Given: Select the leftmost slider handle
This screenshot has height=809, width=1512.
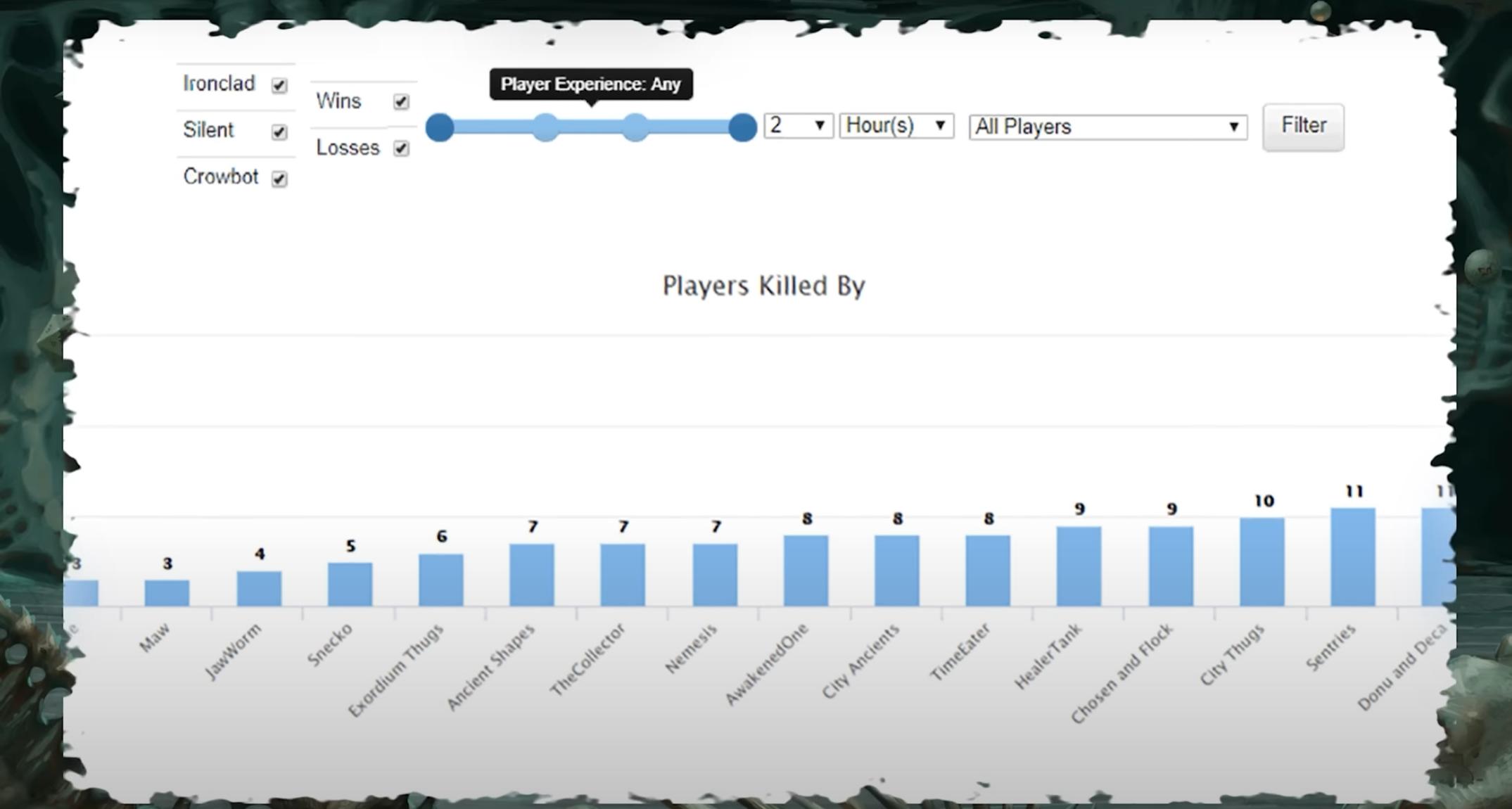Looking at the screenshot, I should [x=440, y=127].
